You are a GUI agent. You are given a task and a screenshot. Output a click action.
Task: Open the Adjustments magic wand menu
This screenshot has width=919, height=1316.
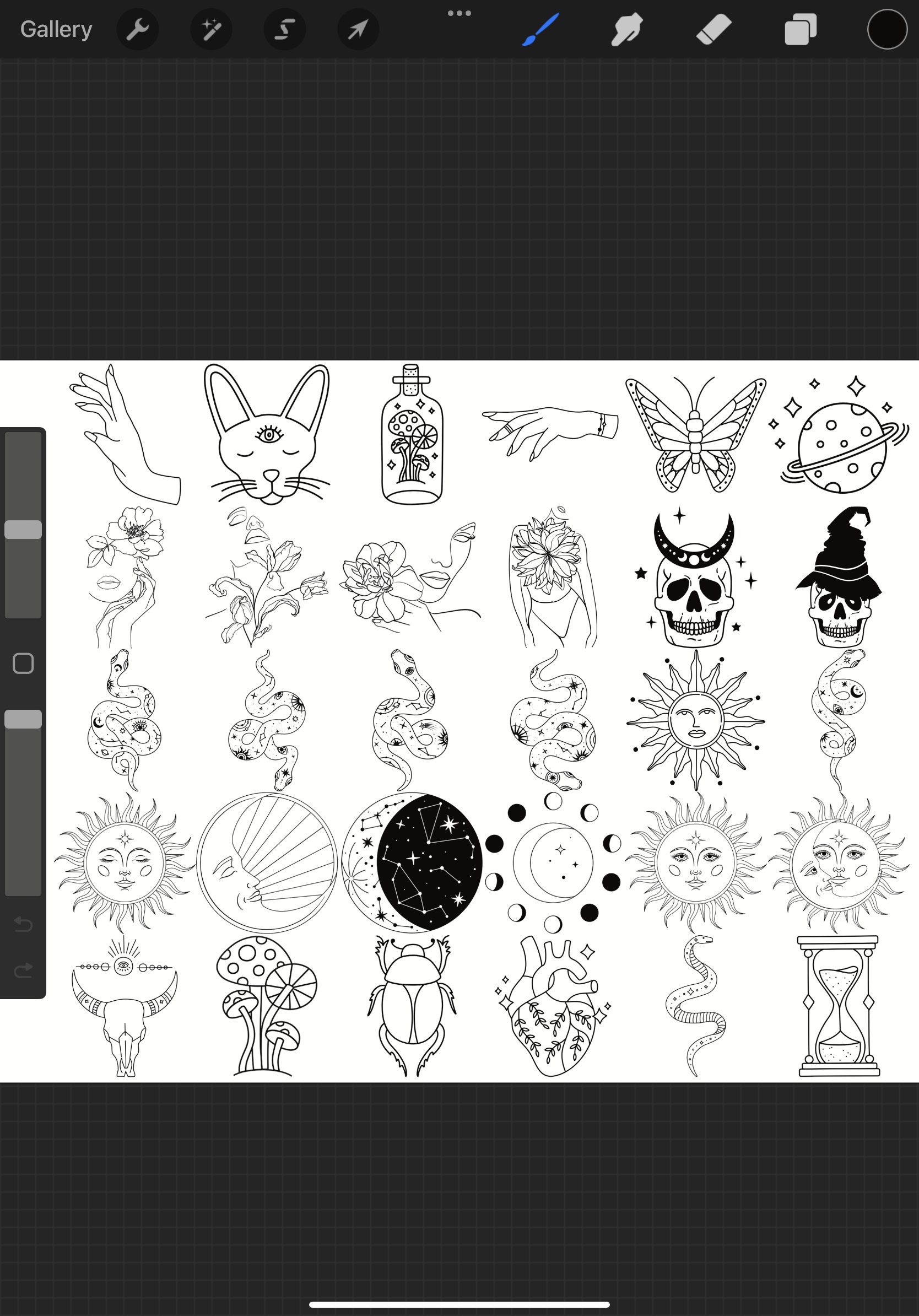pos(211,29)
